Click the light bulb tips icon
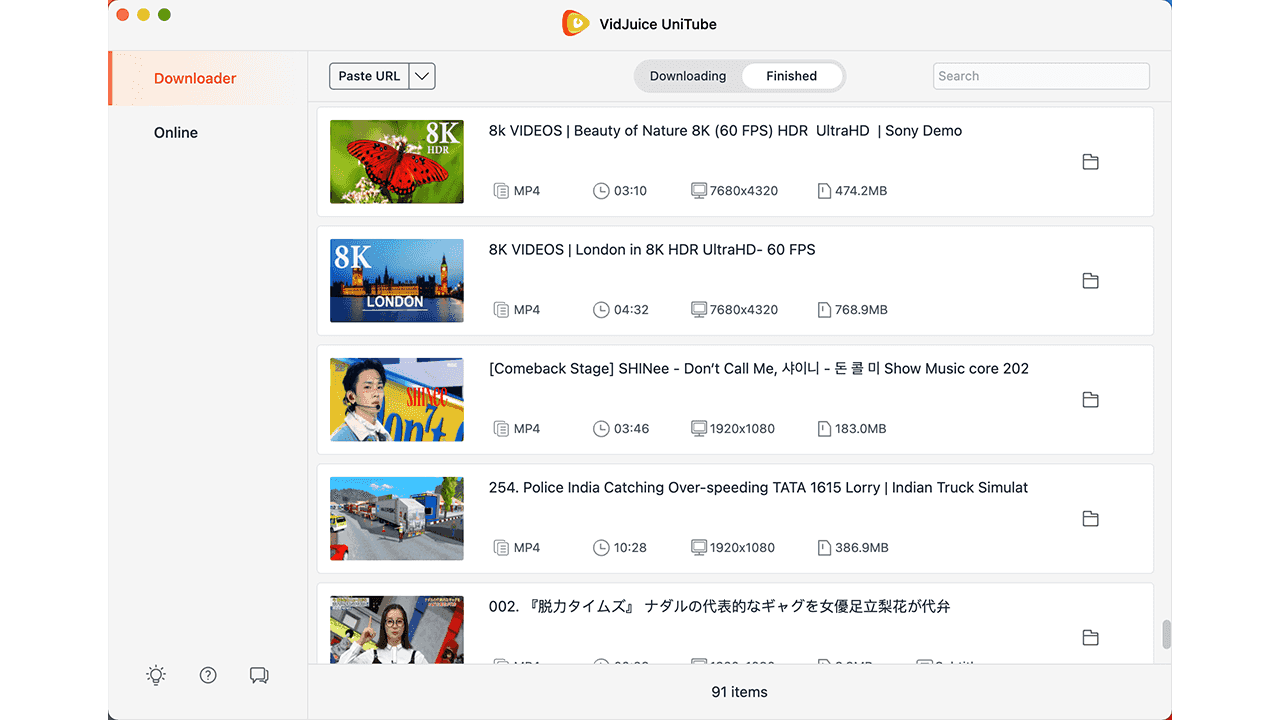Viewport: 1280px width, 720px height. click(156, 675)
